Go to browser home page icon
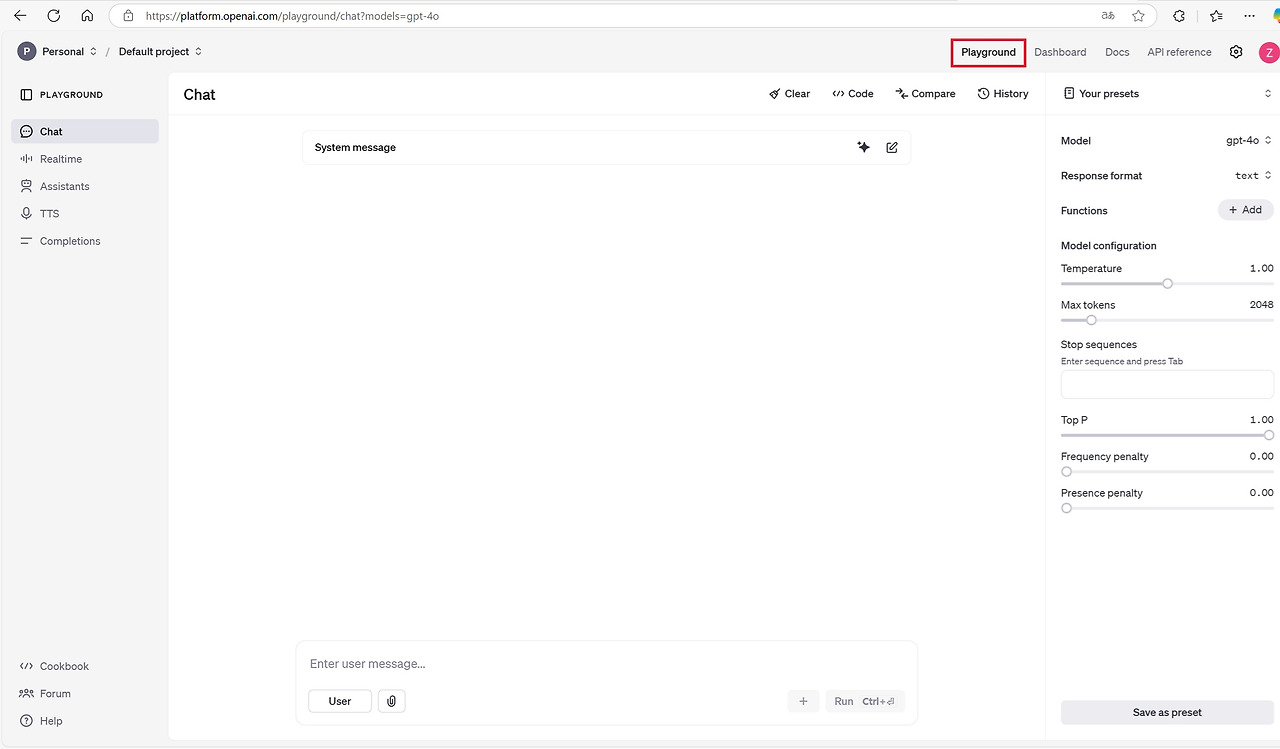1280x749 pixels. coord(87,16)
